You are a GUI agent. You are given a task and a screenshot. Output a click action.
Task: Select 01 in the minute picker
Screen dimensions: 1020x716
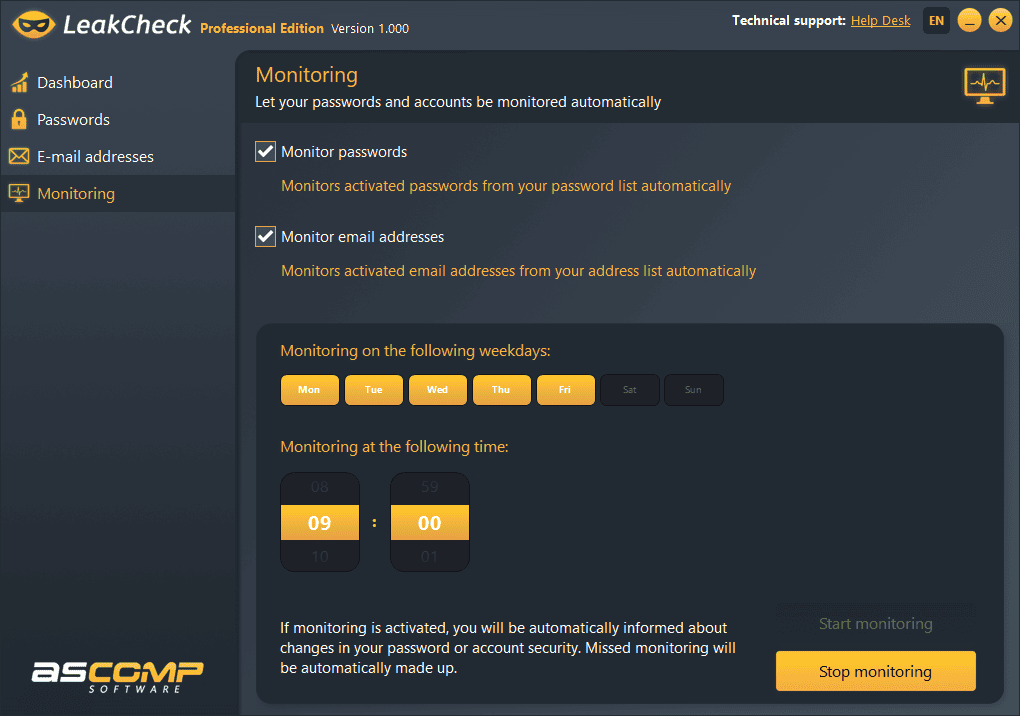(x=430, y=556)
